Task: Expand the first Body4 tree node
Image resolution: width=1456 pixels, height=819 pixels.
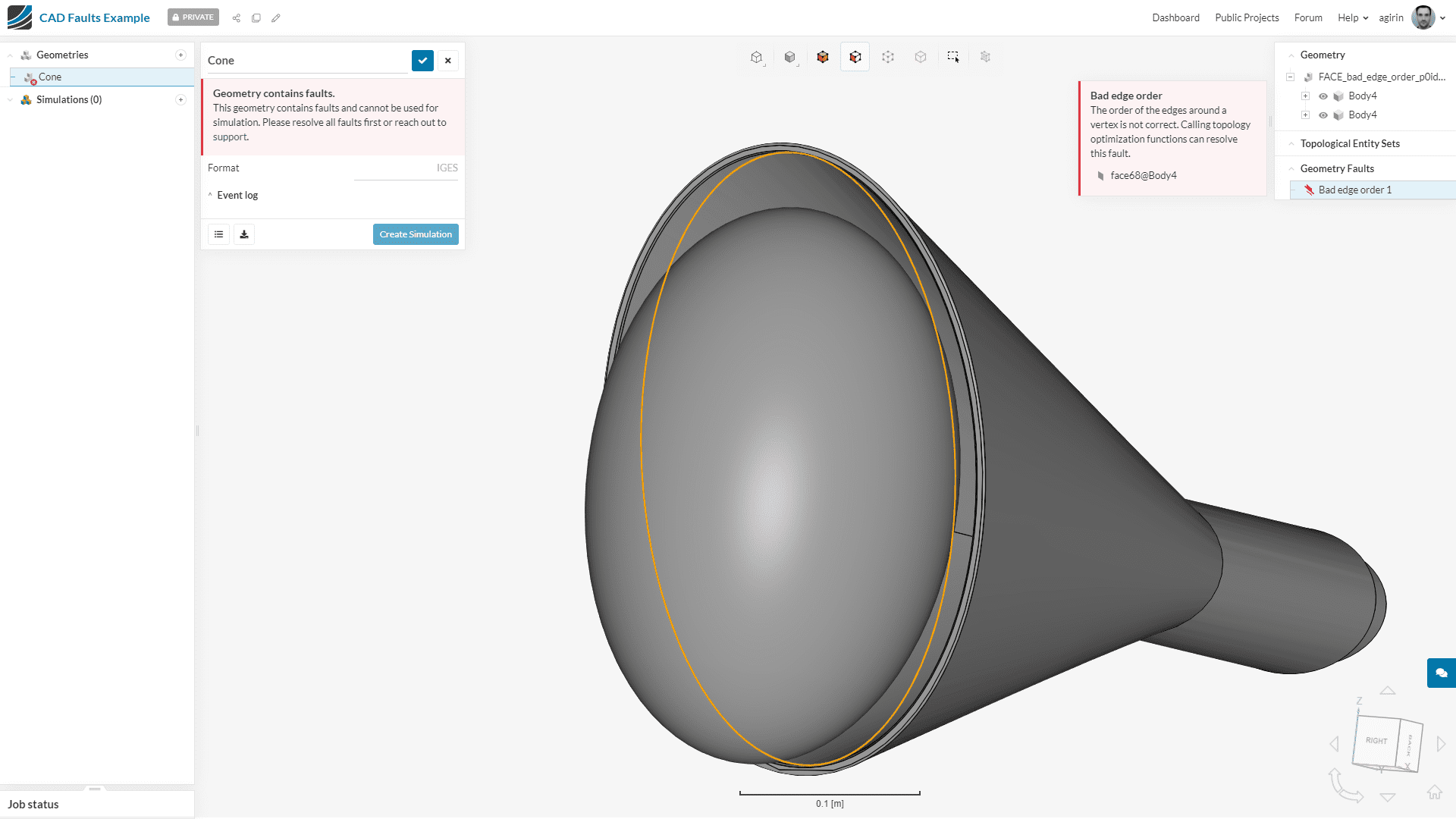Action: 1305,96
